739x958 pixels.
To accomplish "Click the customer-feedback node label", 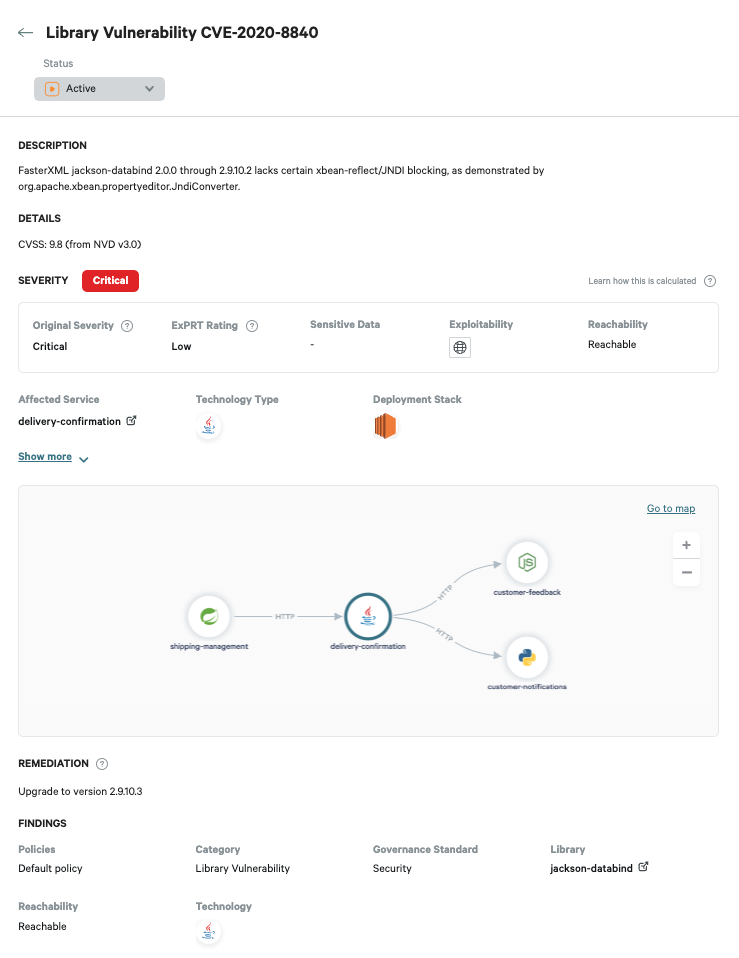I will (527, 592).
